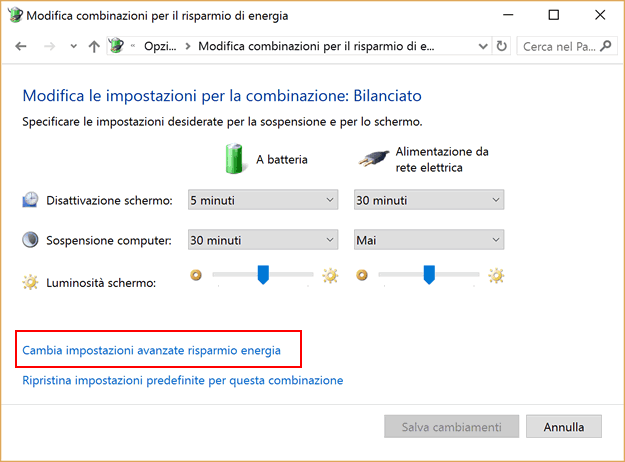Open battery sleep dropdown showing 30 minuti

click(x=263, y=240)
